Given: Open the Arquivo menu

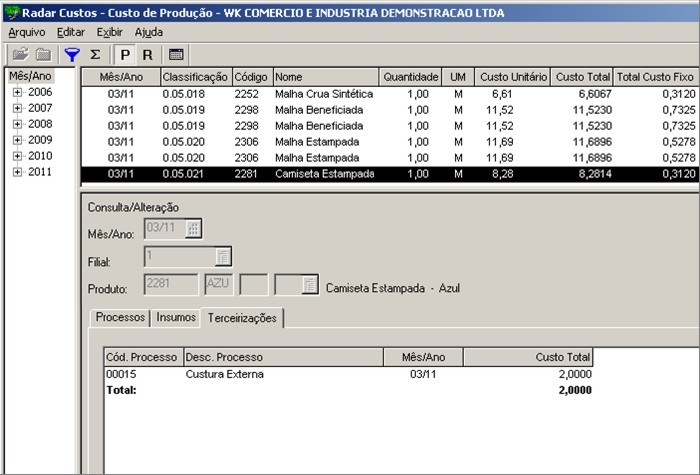Looking at the screenshot, I should click(27, 32).
